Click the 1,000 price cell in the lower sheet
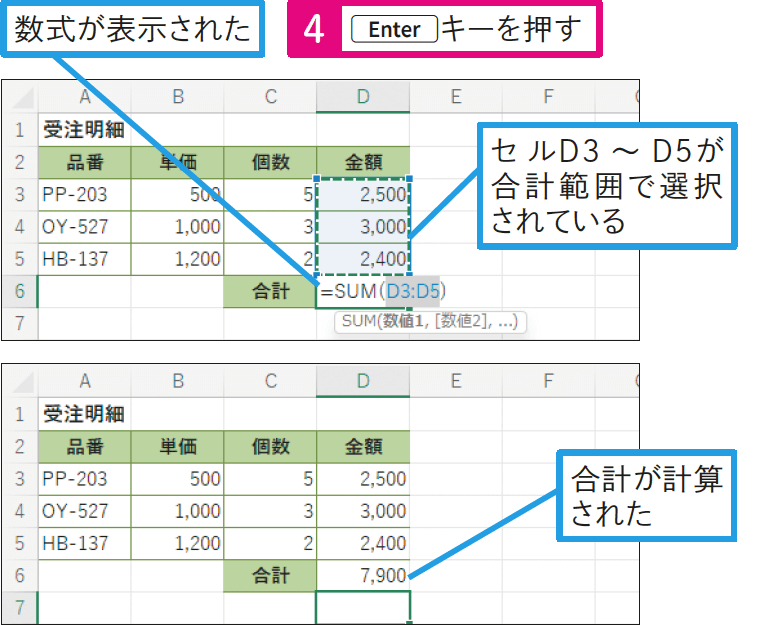 click(177, 511)
